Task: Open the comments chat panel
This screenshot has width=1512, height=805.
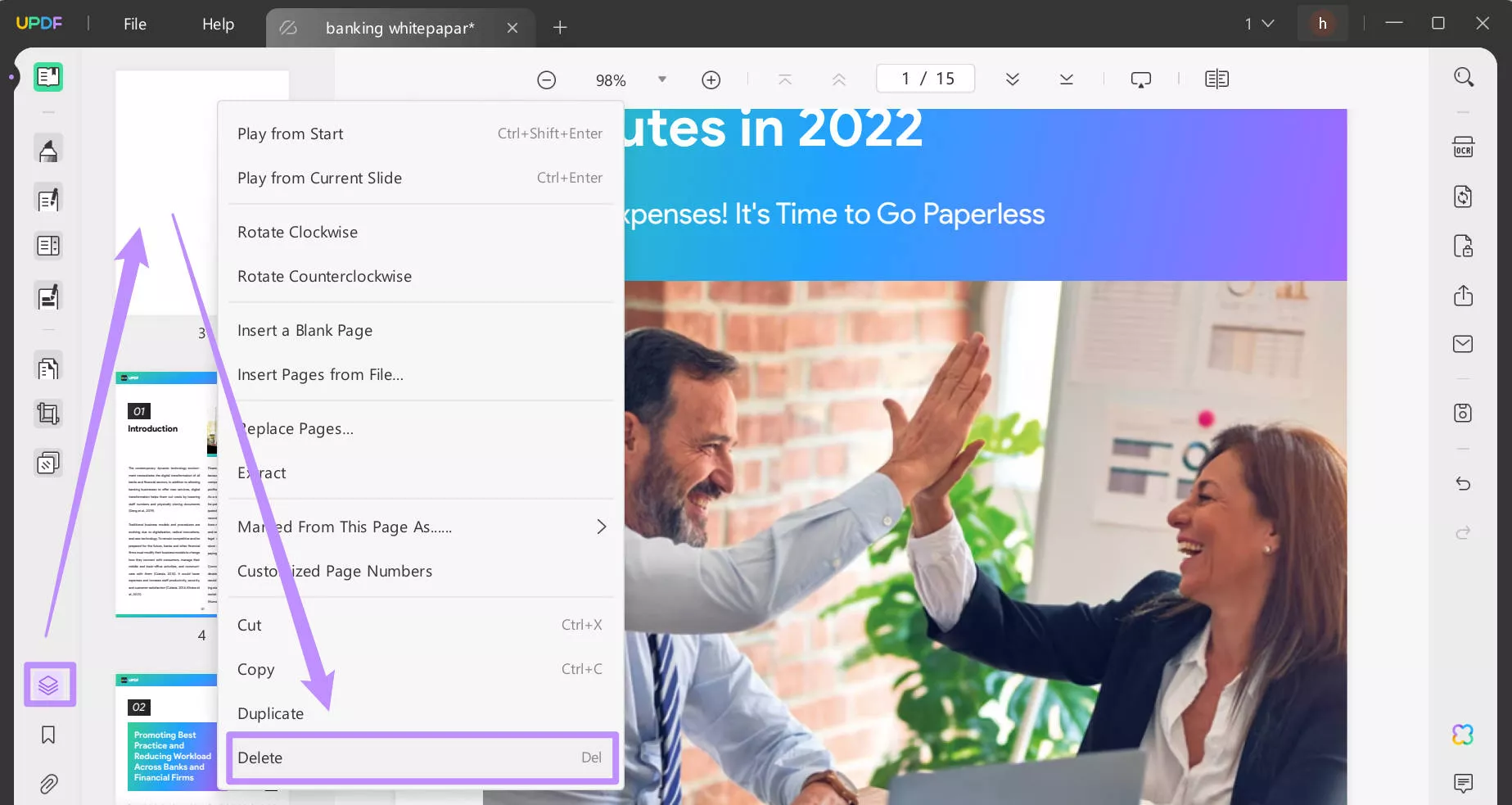Action: point(1464,784)
